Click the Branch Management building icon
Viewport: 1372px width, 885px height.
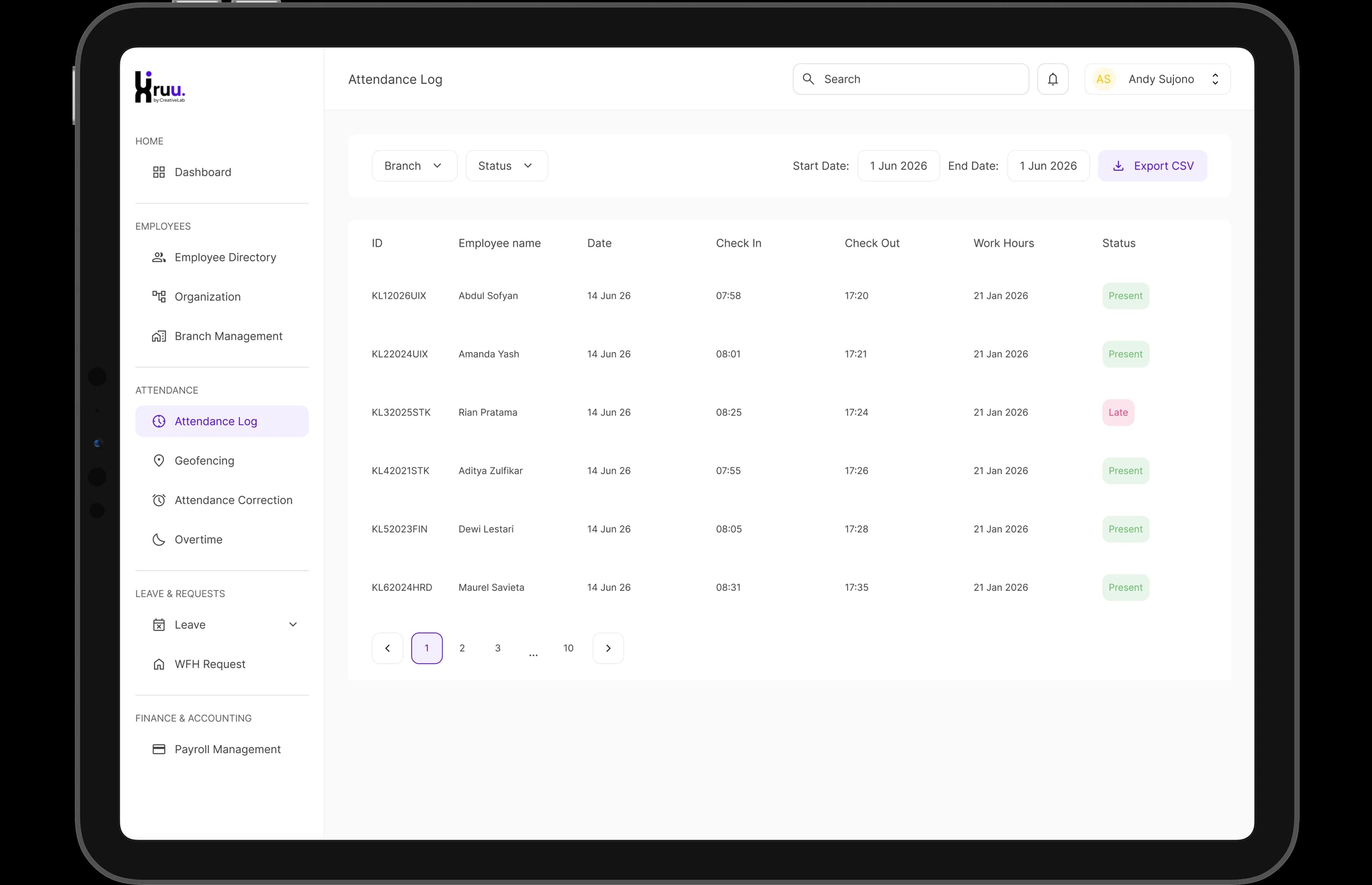[159, 336]
